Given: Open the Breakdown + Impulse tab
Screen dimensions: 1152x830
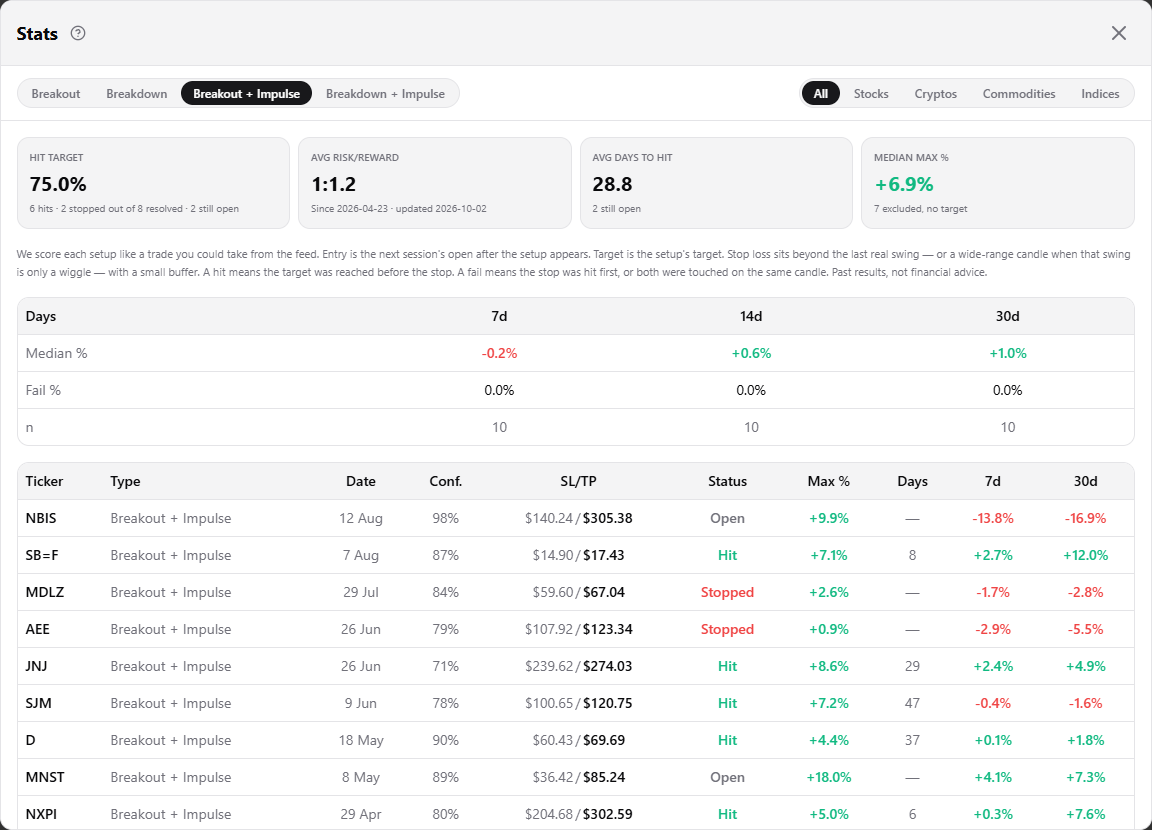Looking at the screenshot, I should [385, 93].
